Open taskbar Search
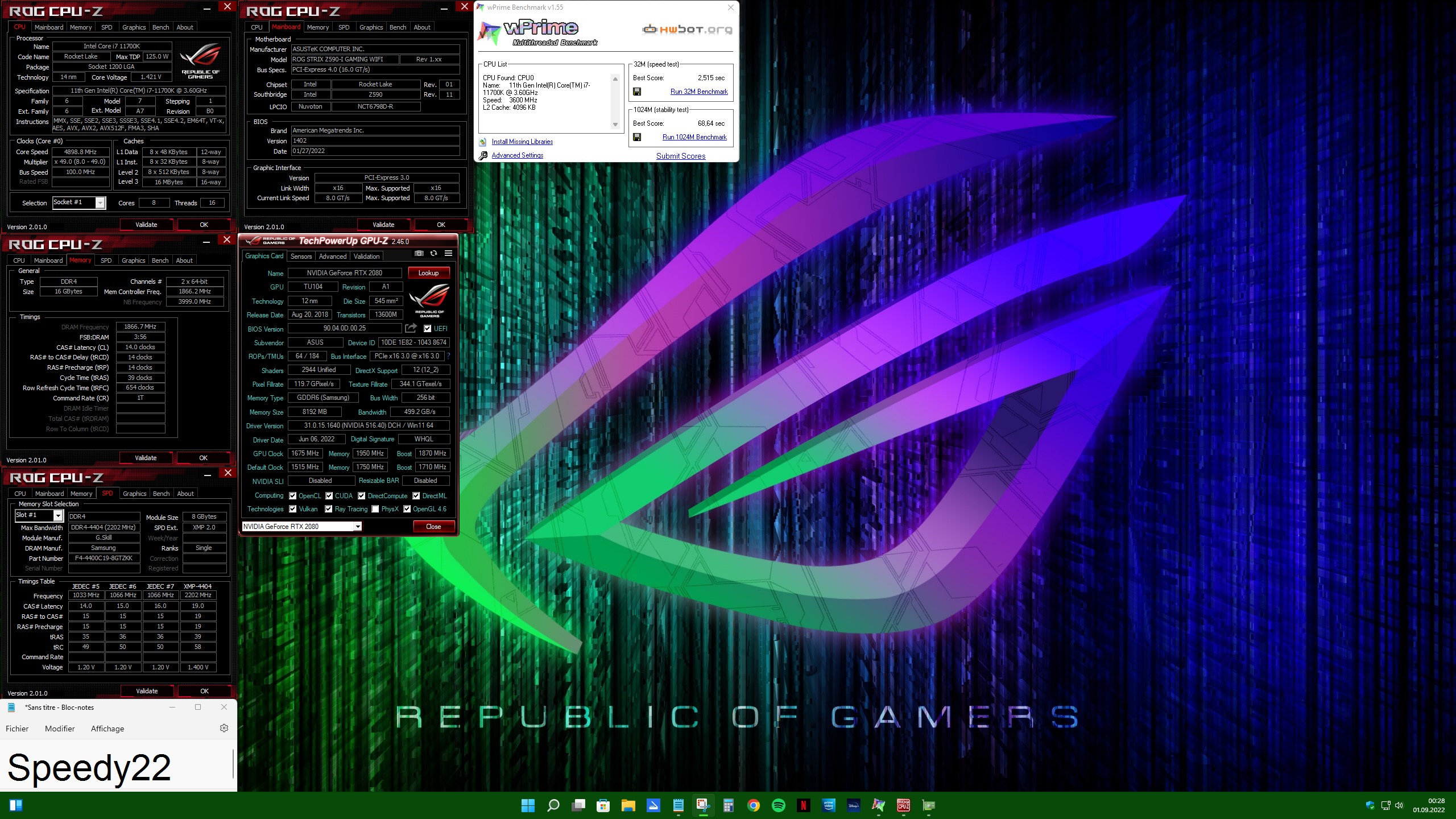The width and height of the screenshot is (1456, 819). tap(553, 805)
